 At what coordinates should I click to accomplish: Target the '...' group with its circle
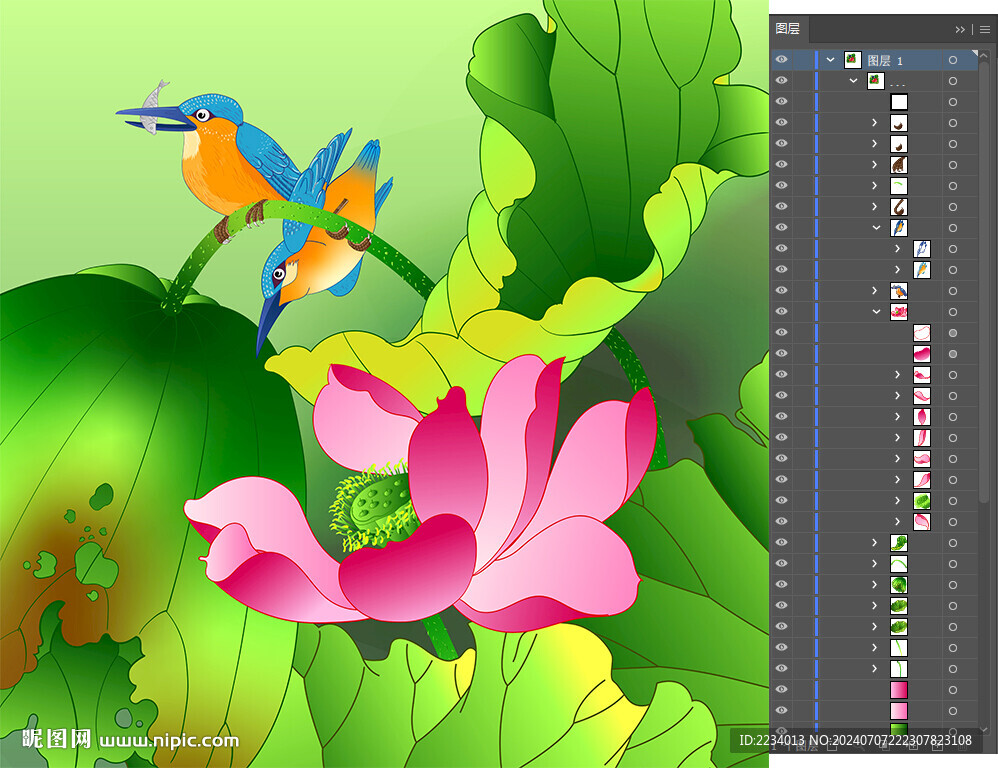[953, 81]
